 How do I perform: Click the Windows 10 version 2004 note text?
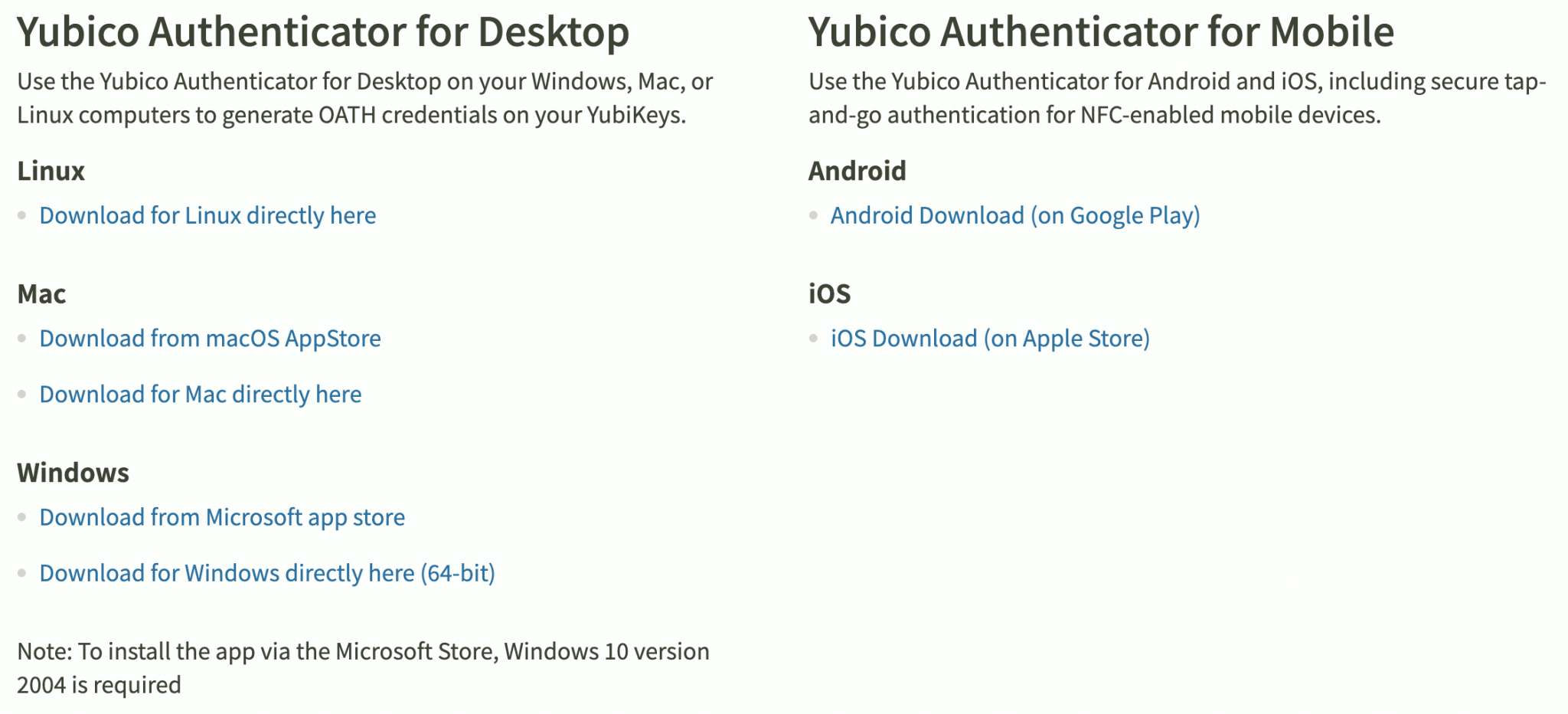363,665
